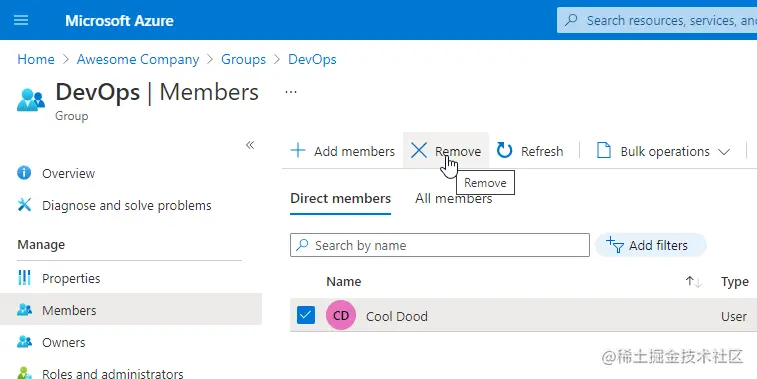Click the DevOps group icon

tap(30, 100)
